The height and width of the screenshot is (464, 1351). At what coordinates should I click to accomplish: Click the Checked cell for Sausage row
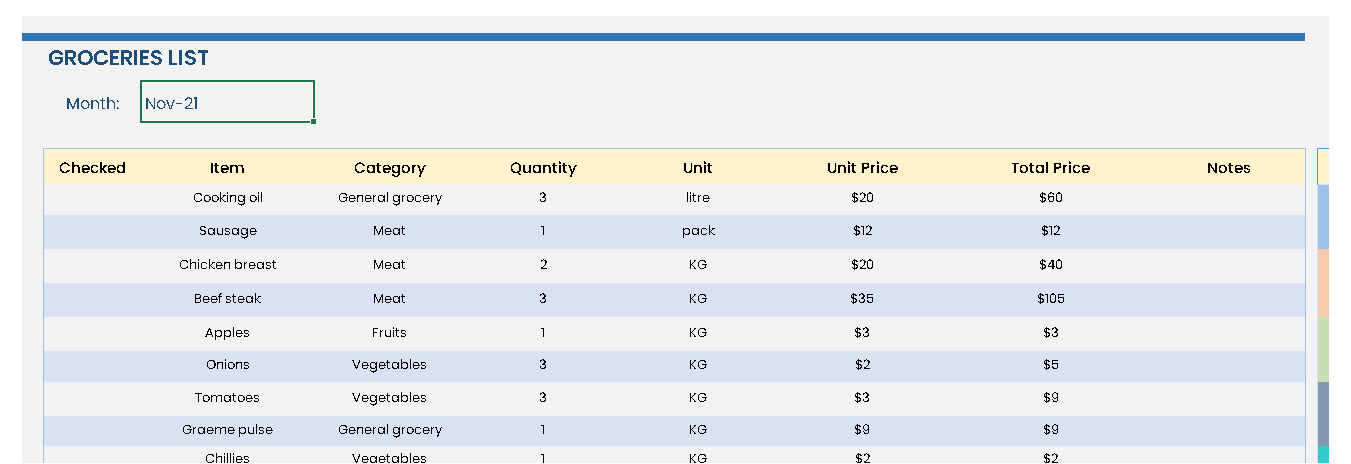pyautogui.click(x=92, y=231)
